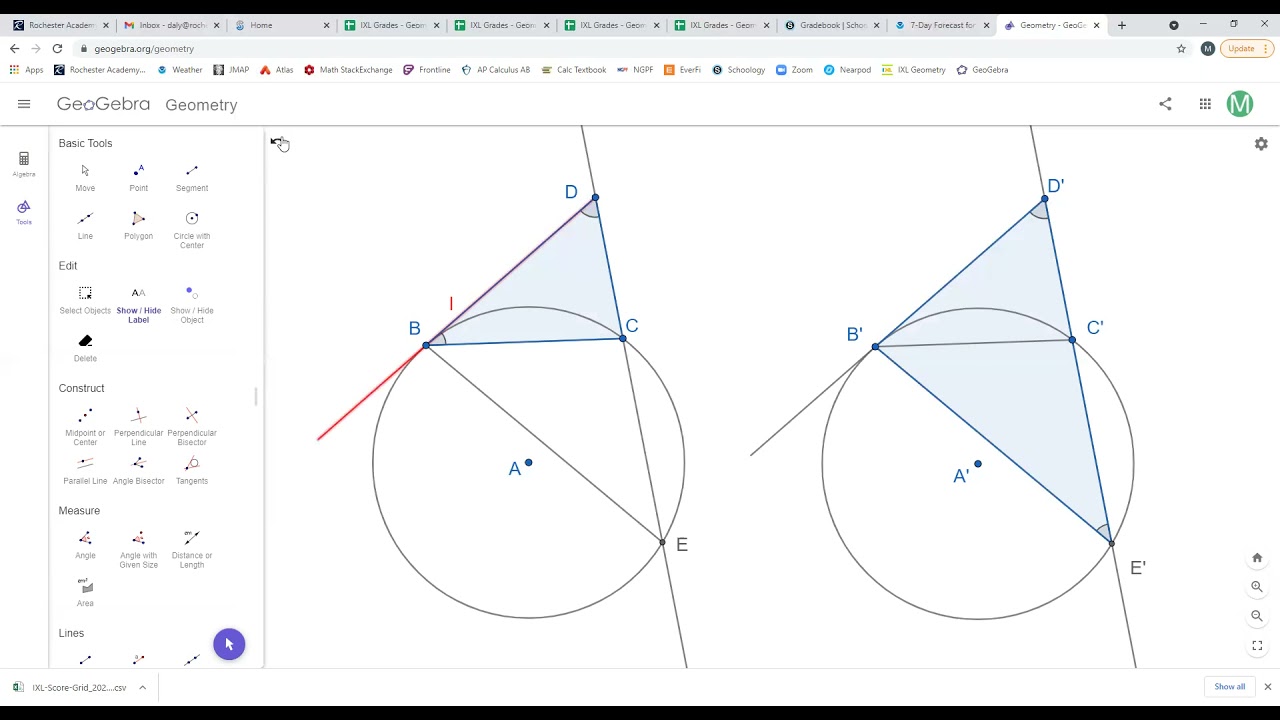
Task: Click the Share icon in header
Action: [1165, 104]
